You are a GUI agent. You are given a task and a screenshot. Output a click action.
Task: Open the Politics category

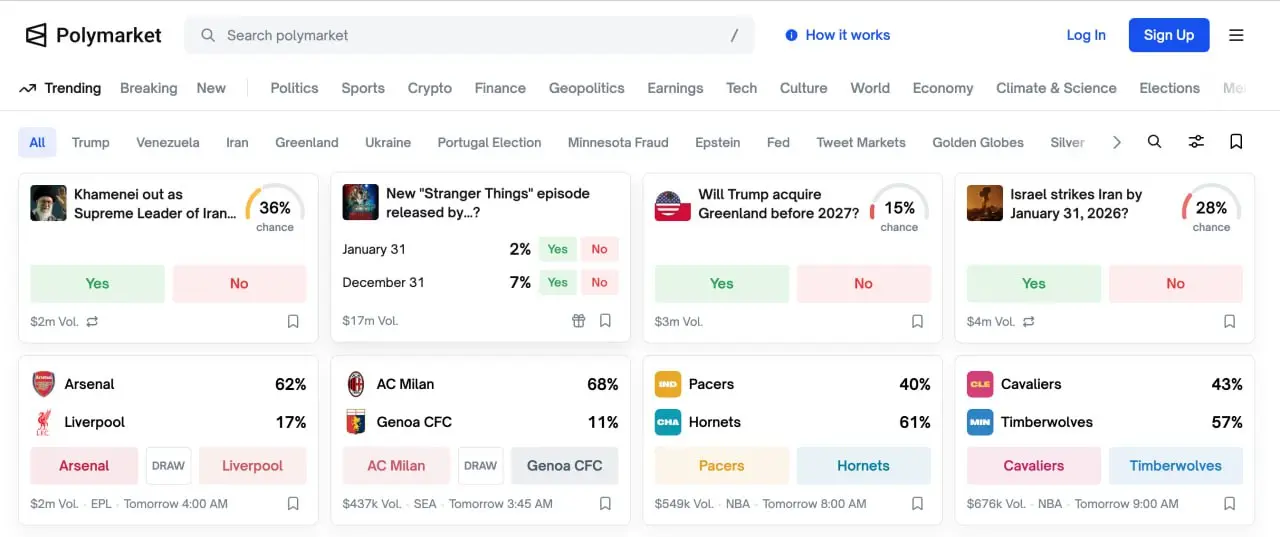tap(294, 88)
